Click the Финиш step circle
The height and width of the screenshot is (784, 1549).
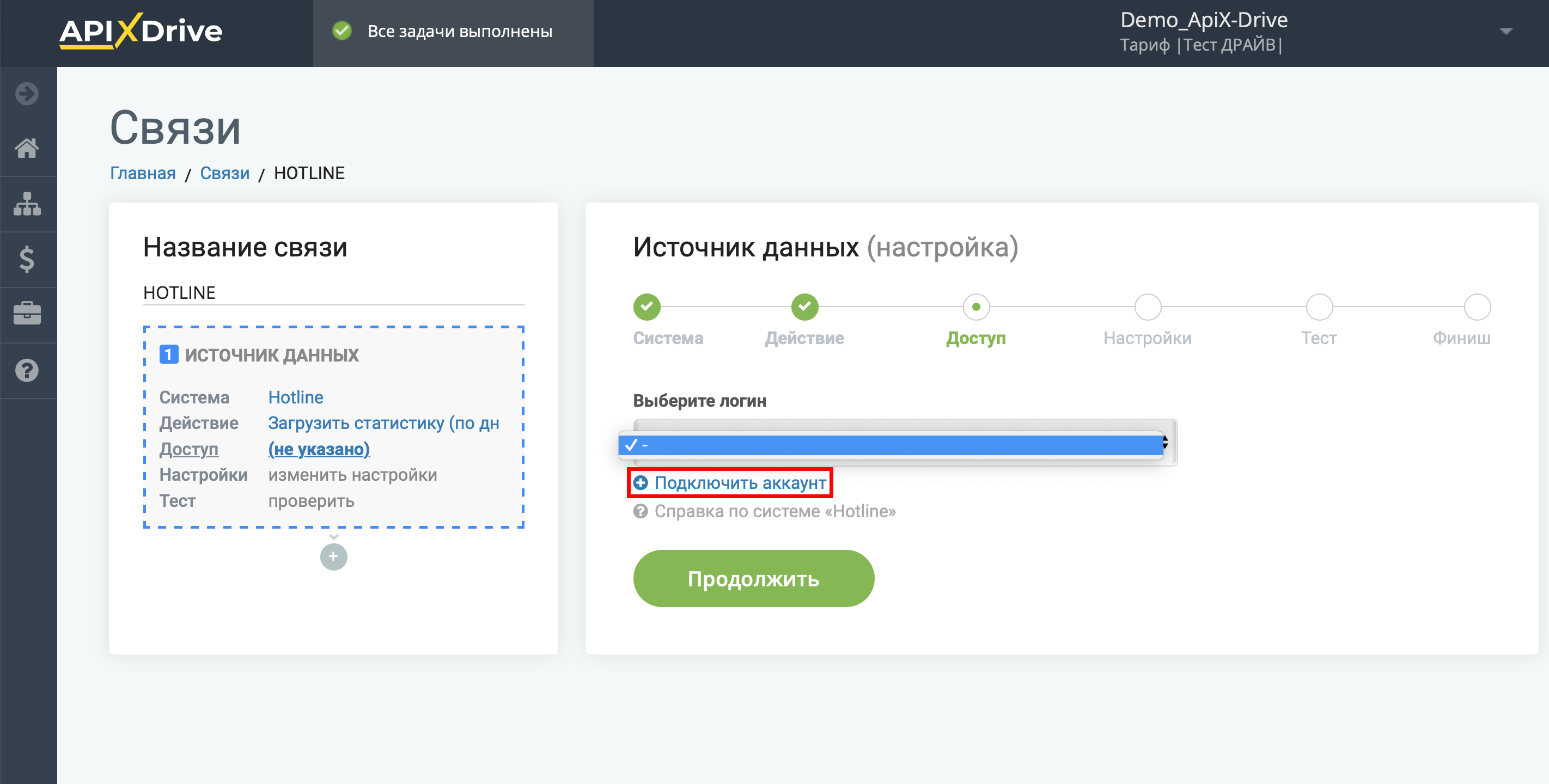coord(1477,307)
